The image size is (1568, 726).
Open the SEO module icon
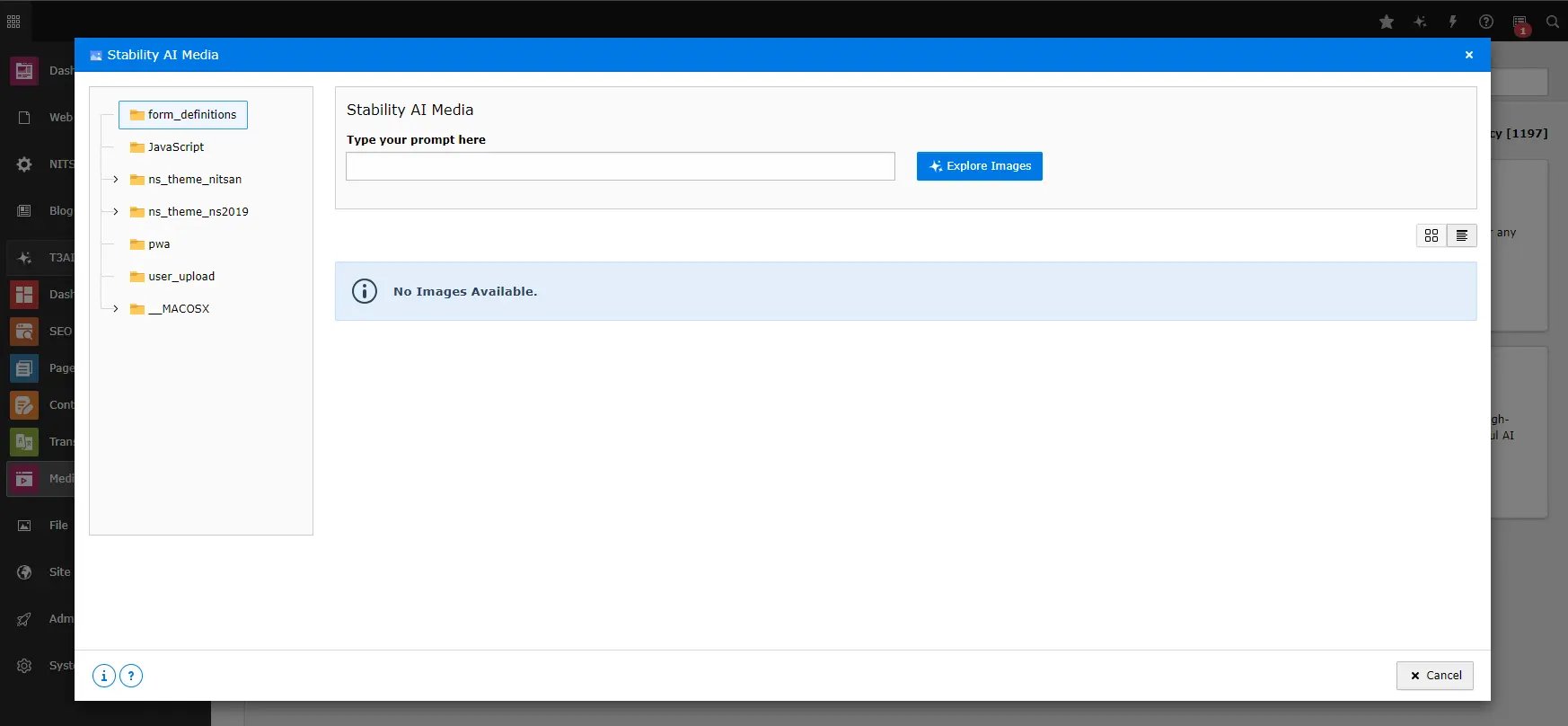(x=24, y=332)
